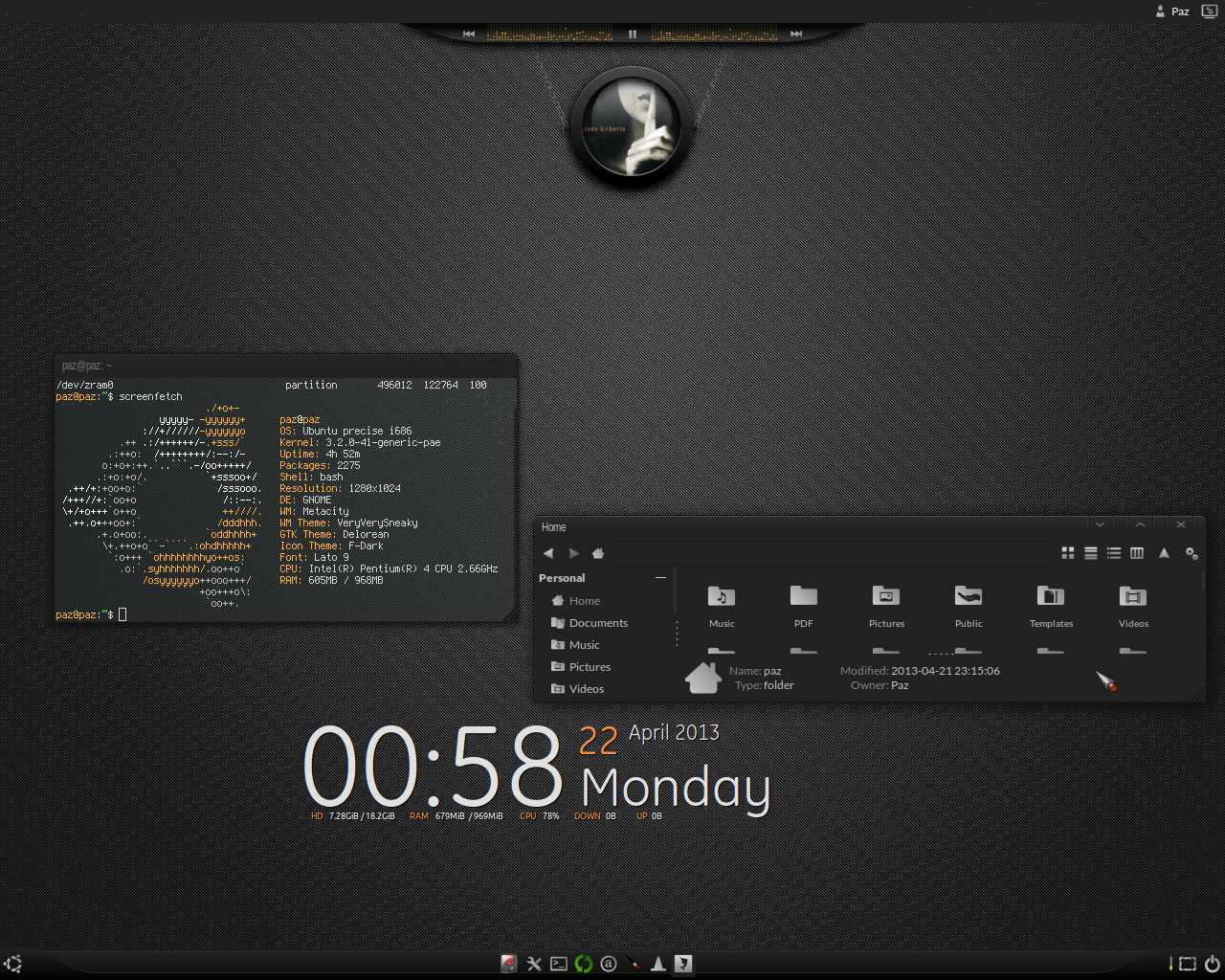Open the Videos folder in file grid

coord(1133,607)
